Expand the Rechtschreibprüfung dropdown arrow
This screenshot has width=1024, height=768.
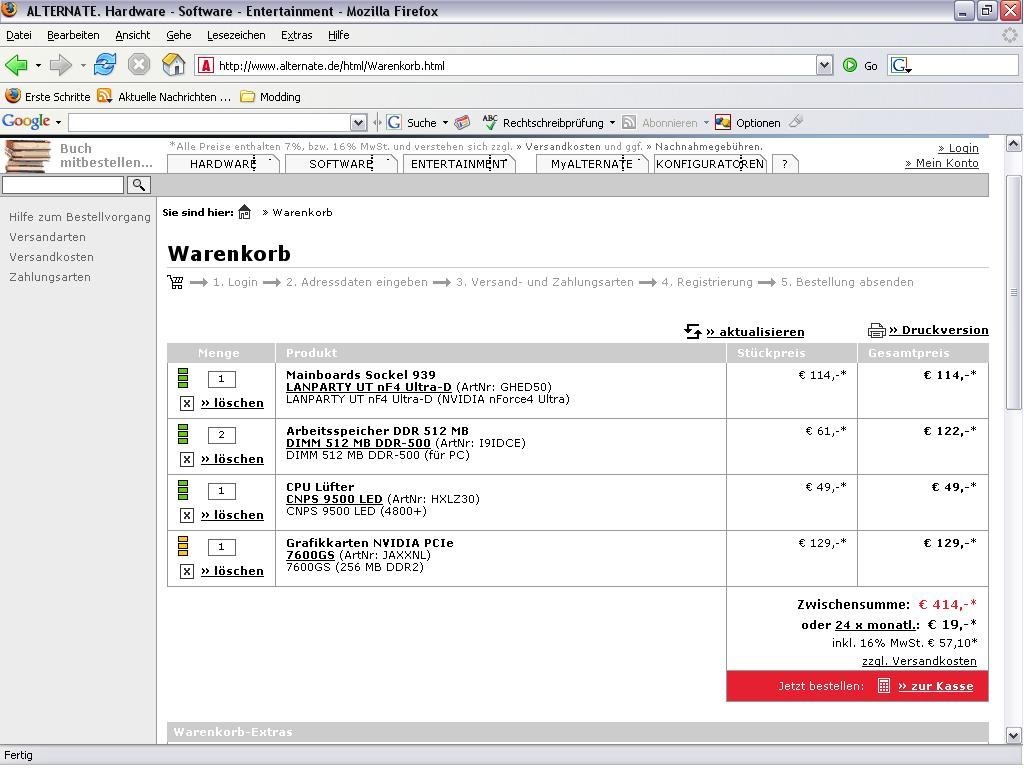[612, 123]
